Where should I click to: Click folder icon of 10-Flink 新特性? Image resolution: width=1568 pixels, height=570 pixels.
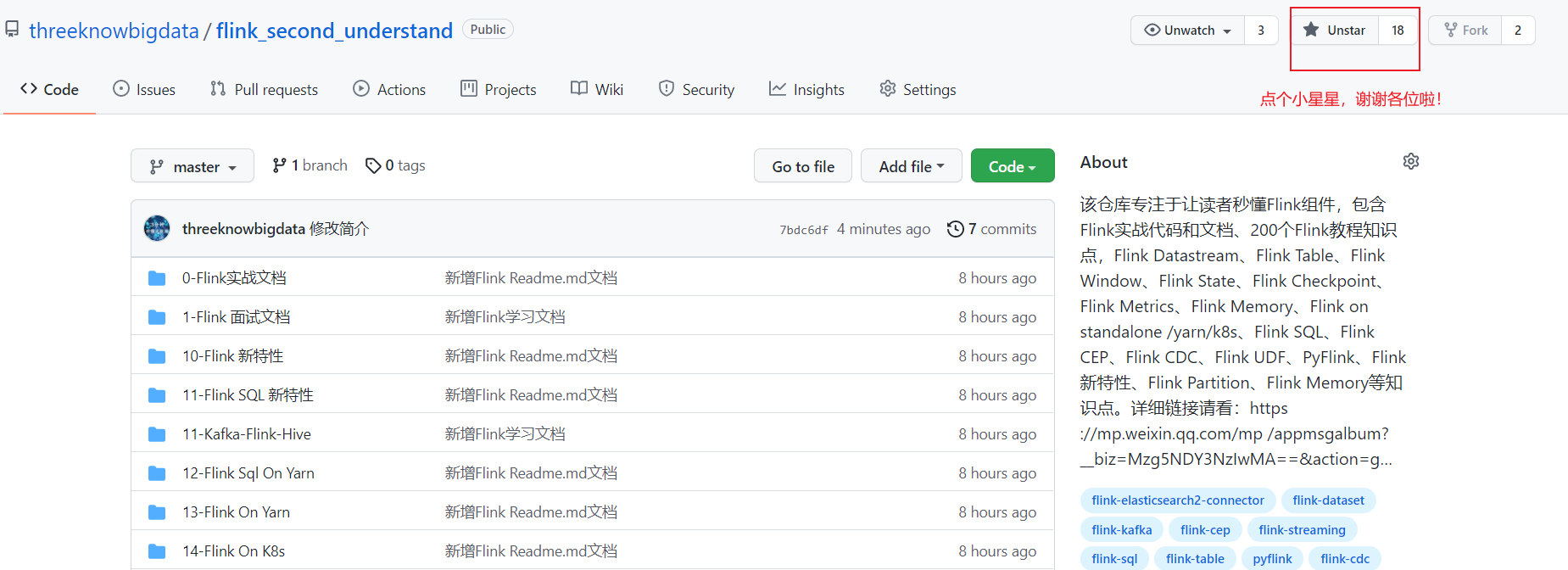[157, 356]
